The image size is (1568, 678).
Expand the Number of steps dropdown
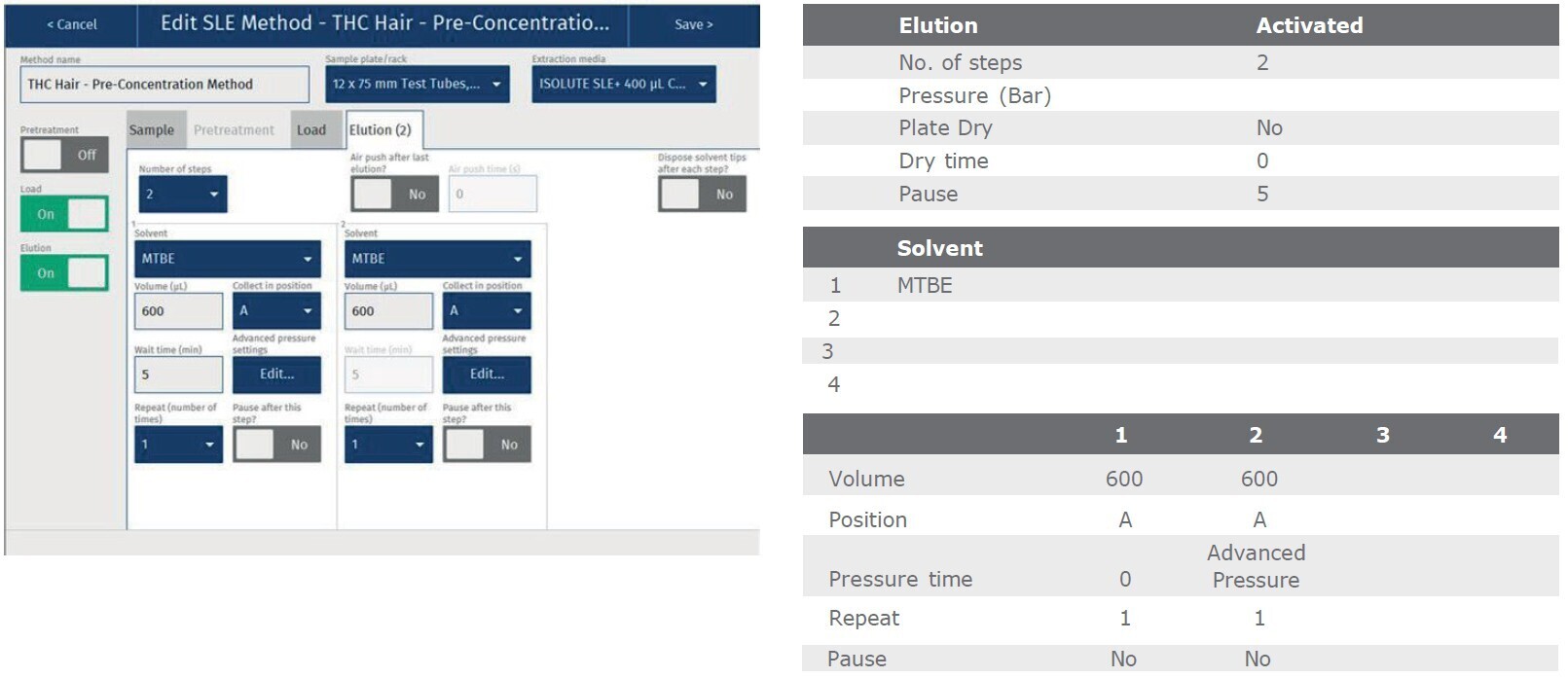pos(182,195)
